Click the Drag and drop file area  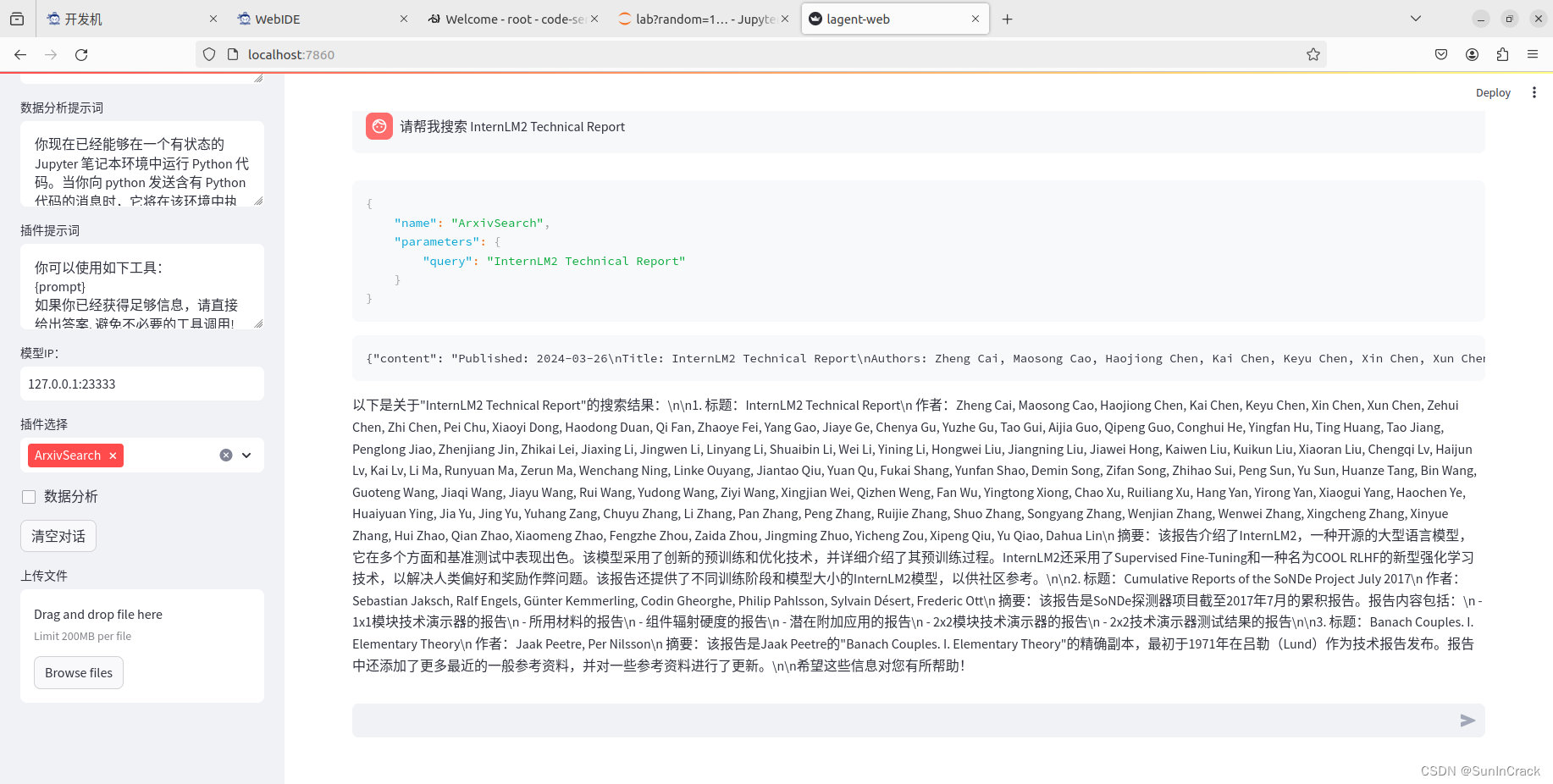pos(142,646)
